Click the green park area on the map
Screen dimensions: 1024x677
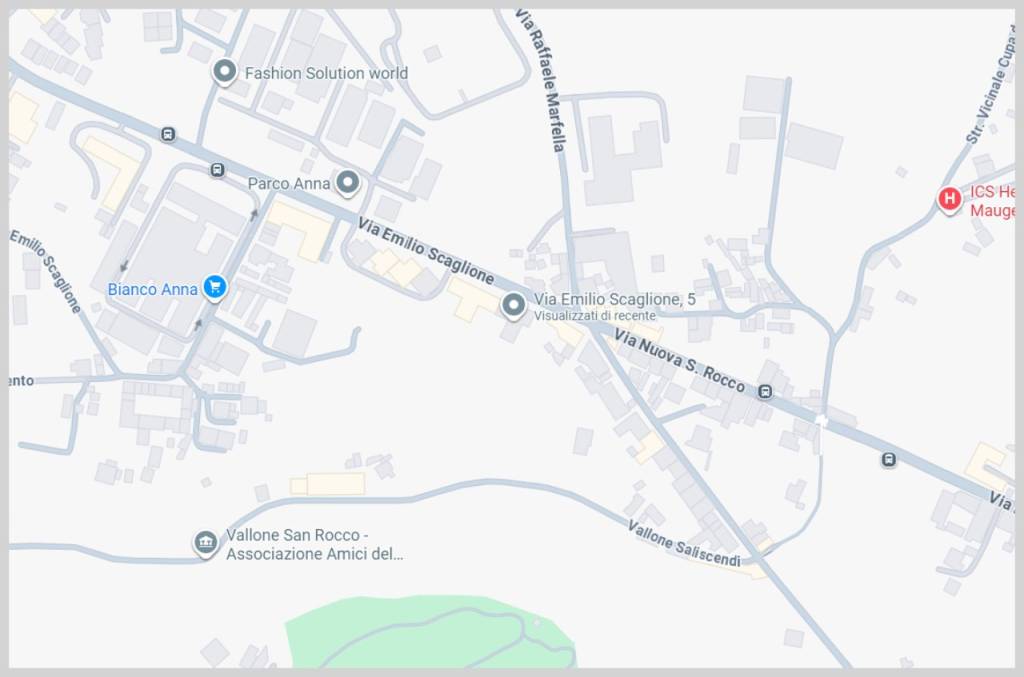(431, 632)
